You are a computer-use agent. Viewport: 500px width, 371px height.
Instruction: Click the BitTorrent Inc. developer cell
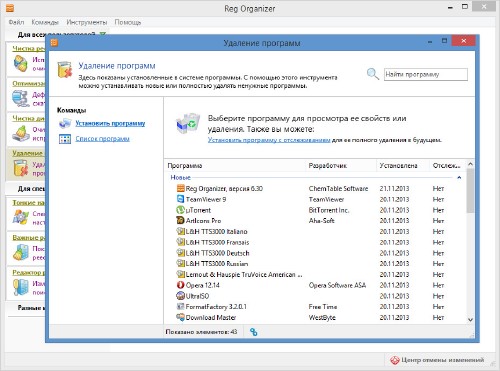[x=329, y=210]
